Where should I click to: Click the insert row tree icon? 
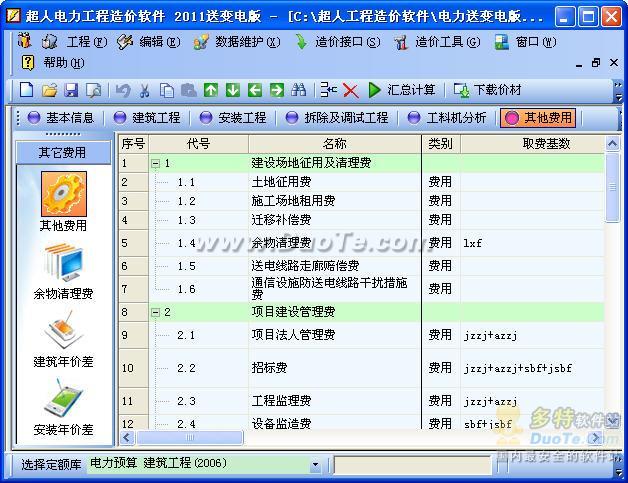point(329,90)
